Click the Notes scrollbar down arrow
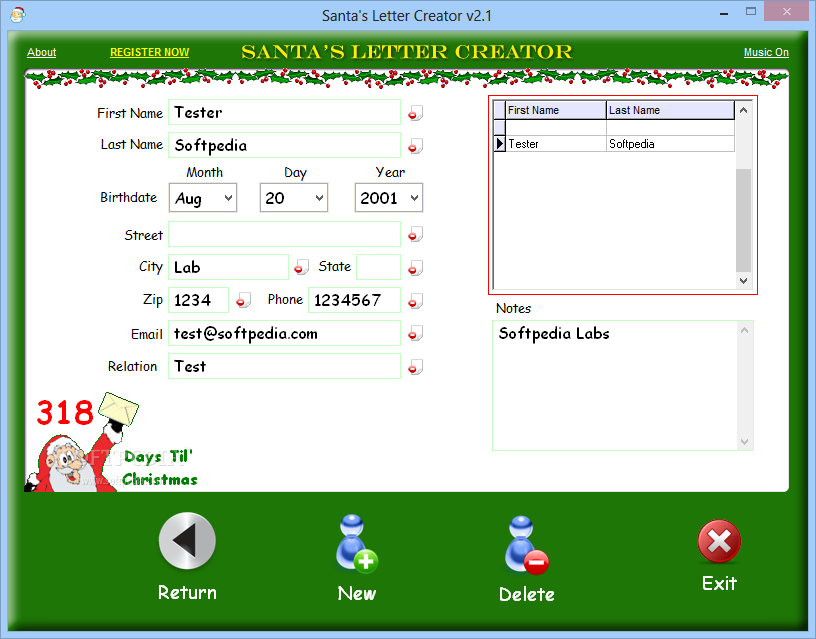Viewport: 816px width, 639px height. coord(745,442)
